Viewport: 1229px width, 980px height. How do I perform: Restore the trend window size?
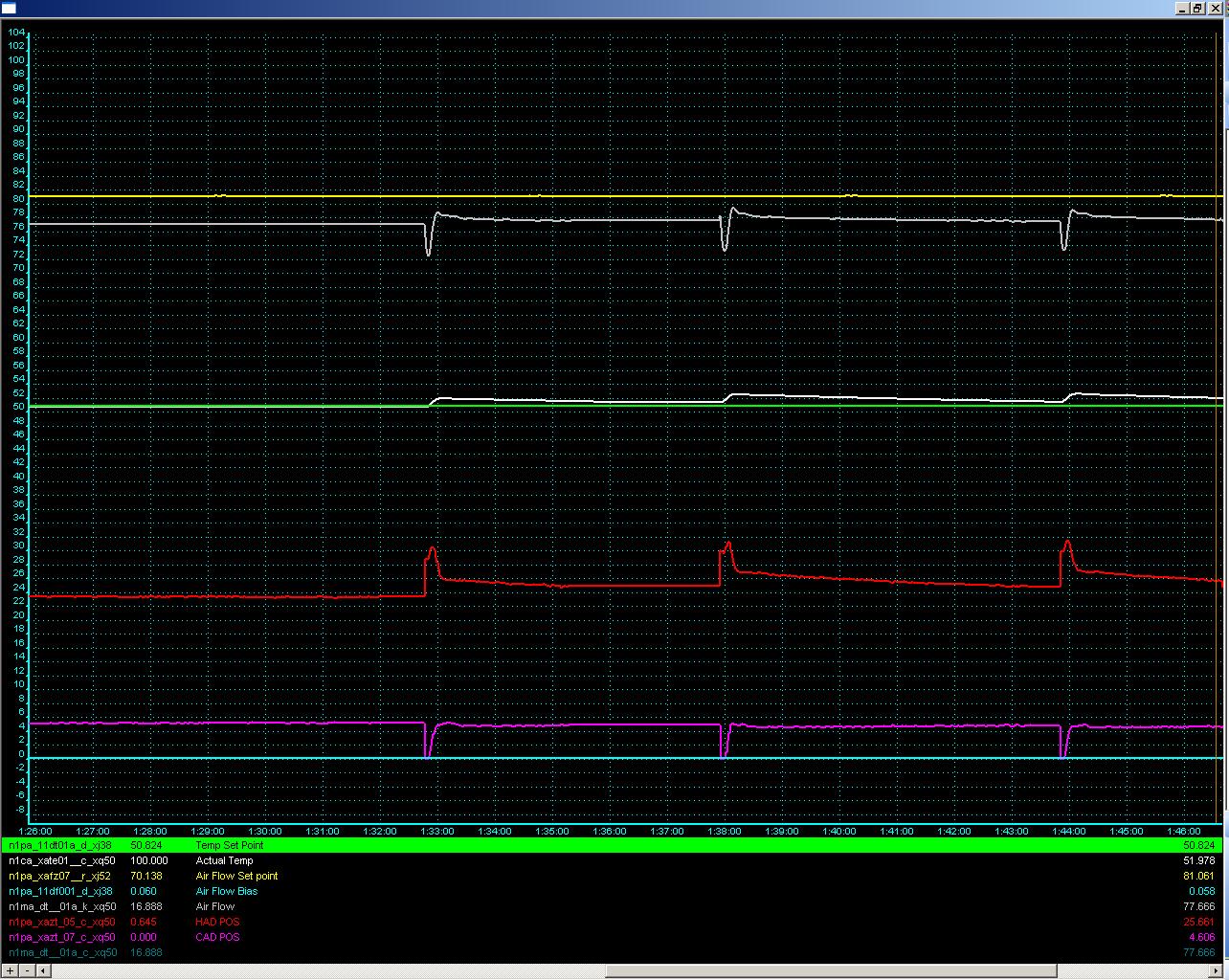pos(1197,9)
